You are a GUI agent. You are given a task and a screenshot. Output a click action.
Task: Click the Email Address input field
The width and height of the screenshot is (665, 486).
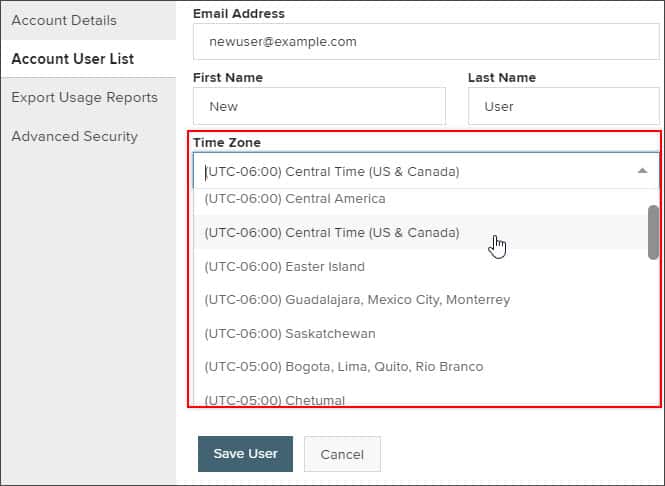[426, 42]
